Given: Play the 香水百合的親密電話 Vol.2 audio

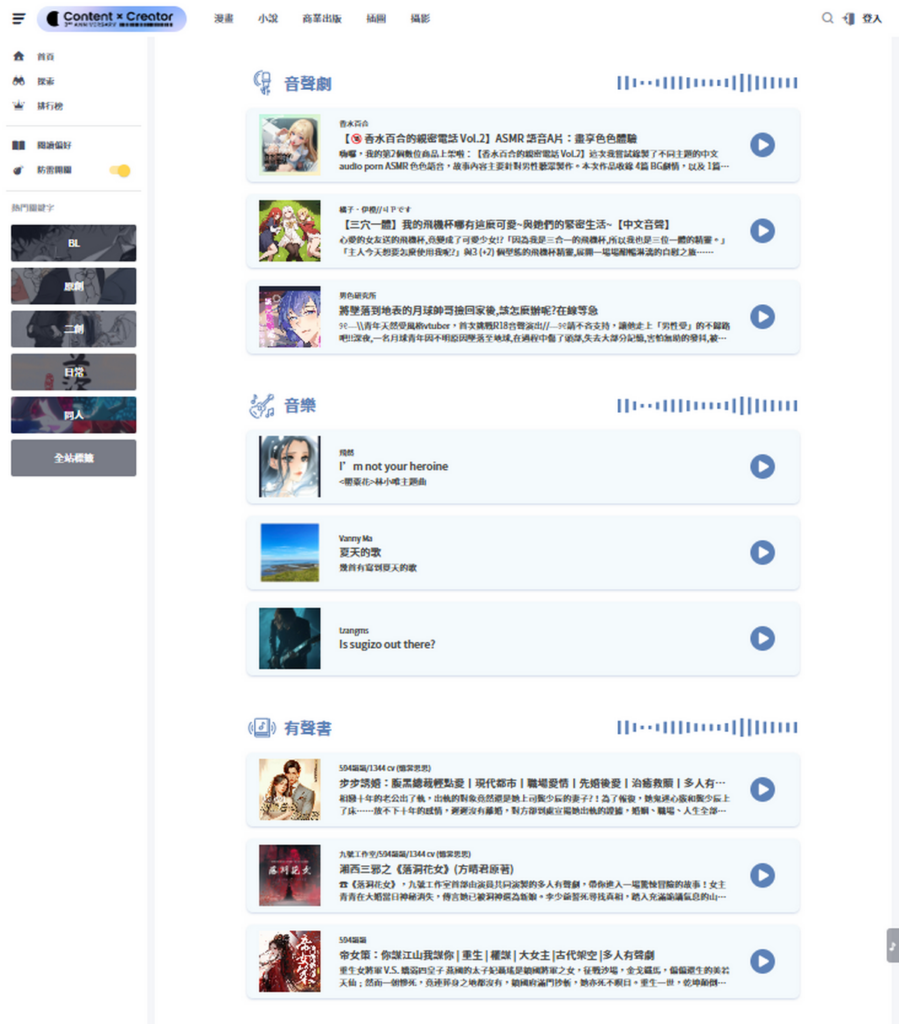Looking at the screenshot, I should pyautogui.click(x=762, y=145).
